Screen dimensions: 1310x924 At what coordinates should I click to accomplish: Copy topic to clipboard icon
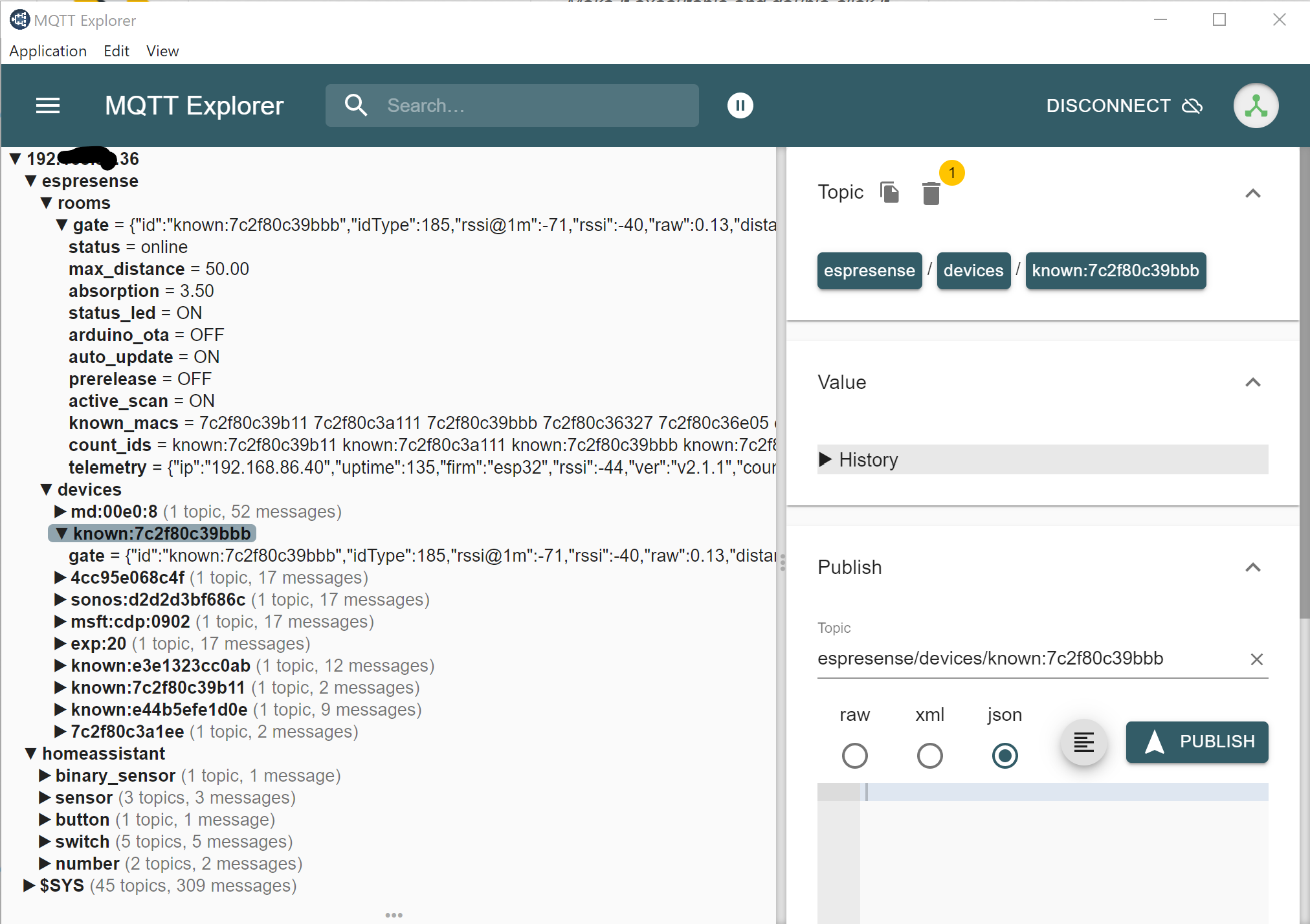890,192
